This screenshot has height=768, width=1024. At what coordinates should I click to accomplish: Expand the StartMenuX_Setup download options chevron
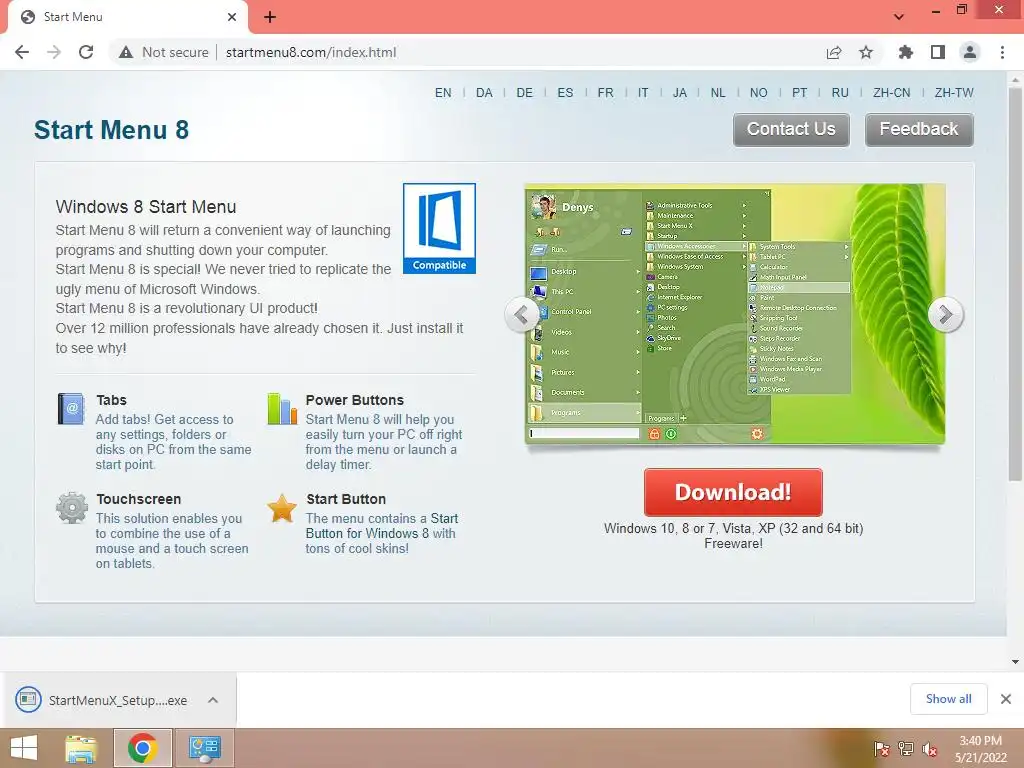[213, 700]
